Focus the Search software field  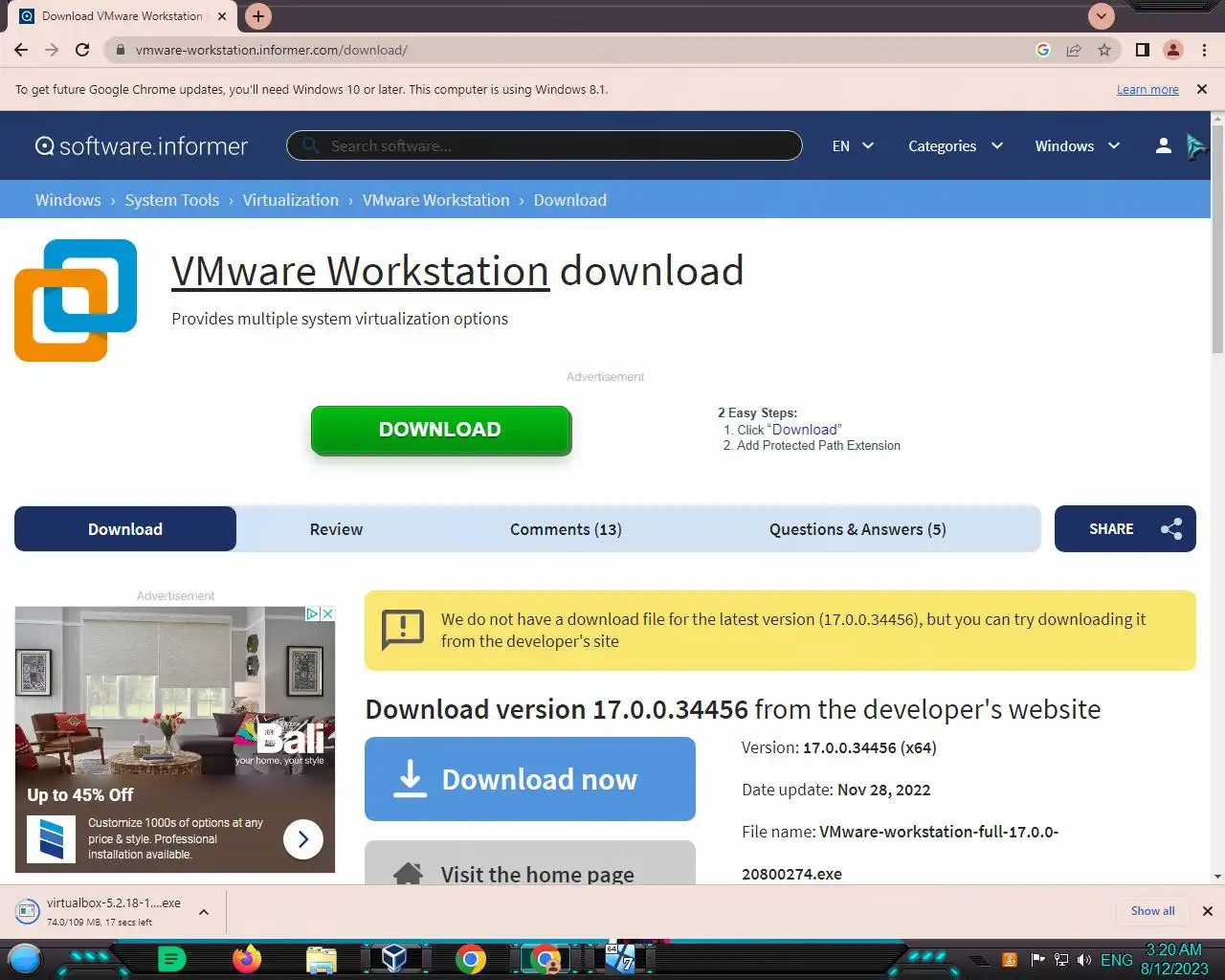(544, 145)
